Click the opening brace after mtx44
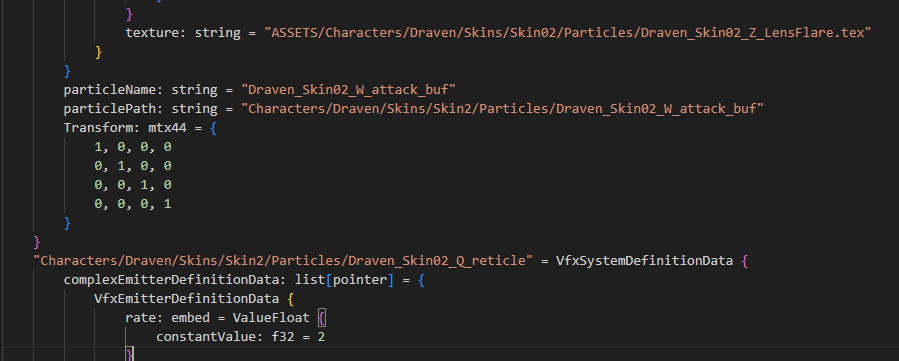The height and width of the screenshot is (361, 899). tap(213, 128)
